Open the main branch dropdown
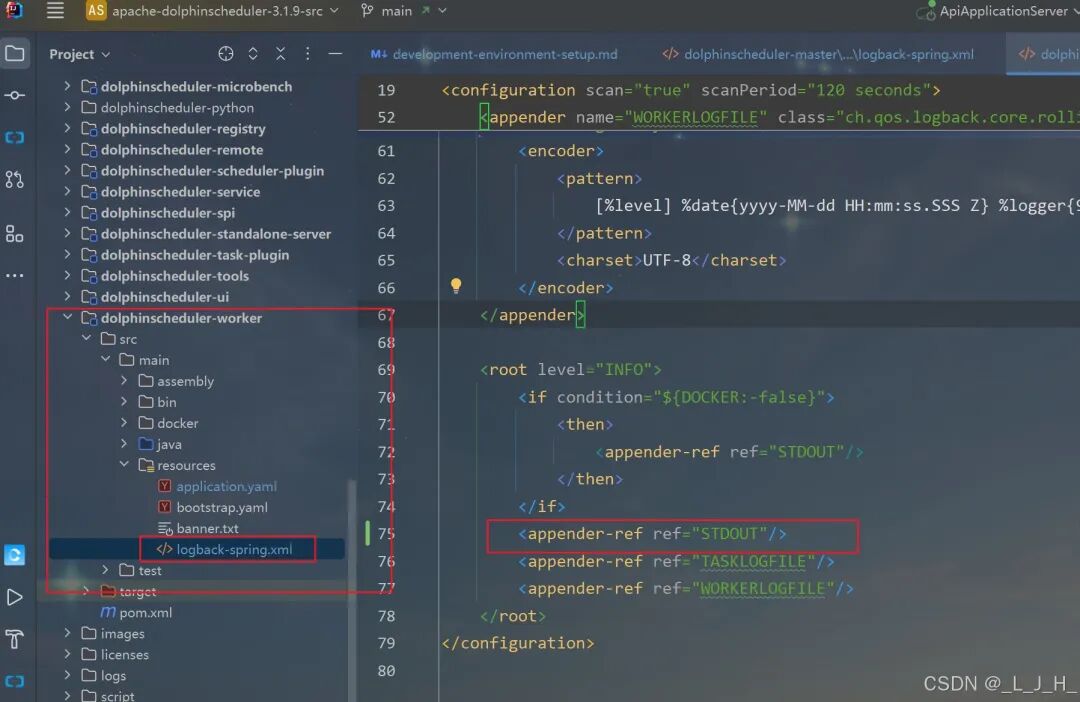Viewport: 1080px width, 702px height. tap(414, 11)
